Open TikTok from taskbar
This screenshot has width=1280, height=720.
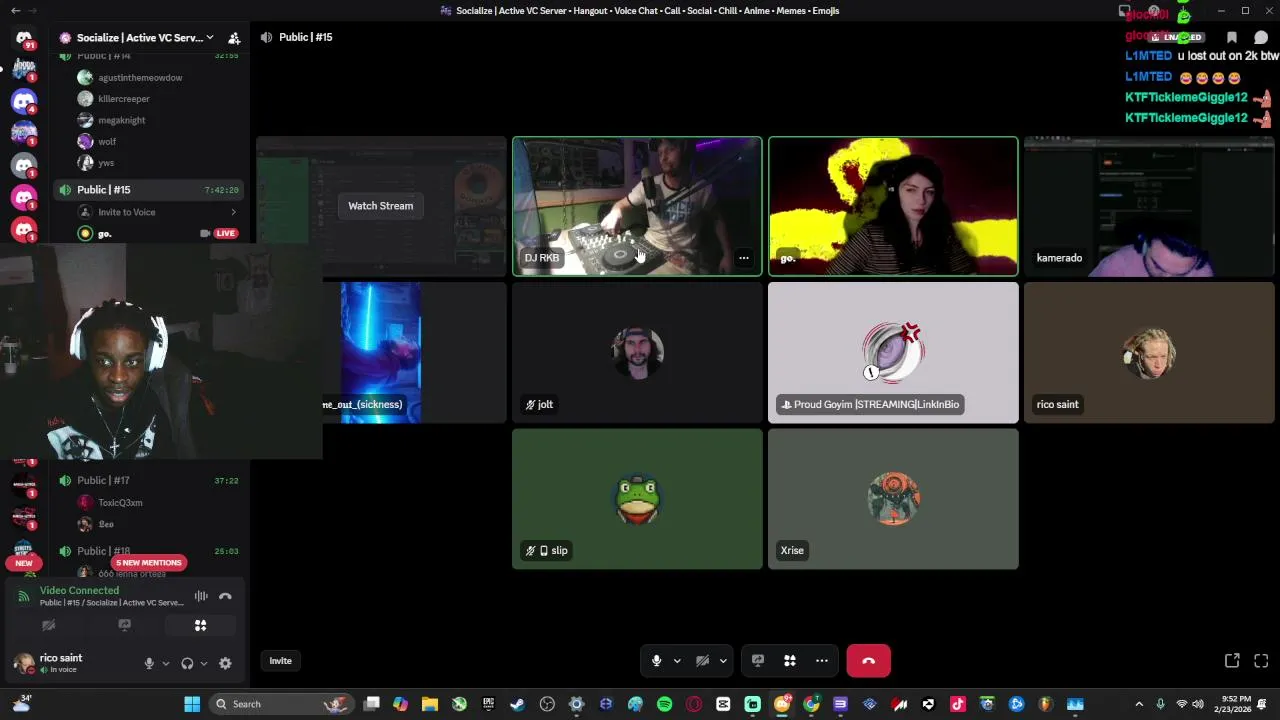pos(958,704)
